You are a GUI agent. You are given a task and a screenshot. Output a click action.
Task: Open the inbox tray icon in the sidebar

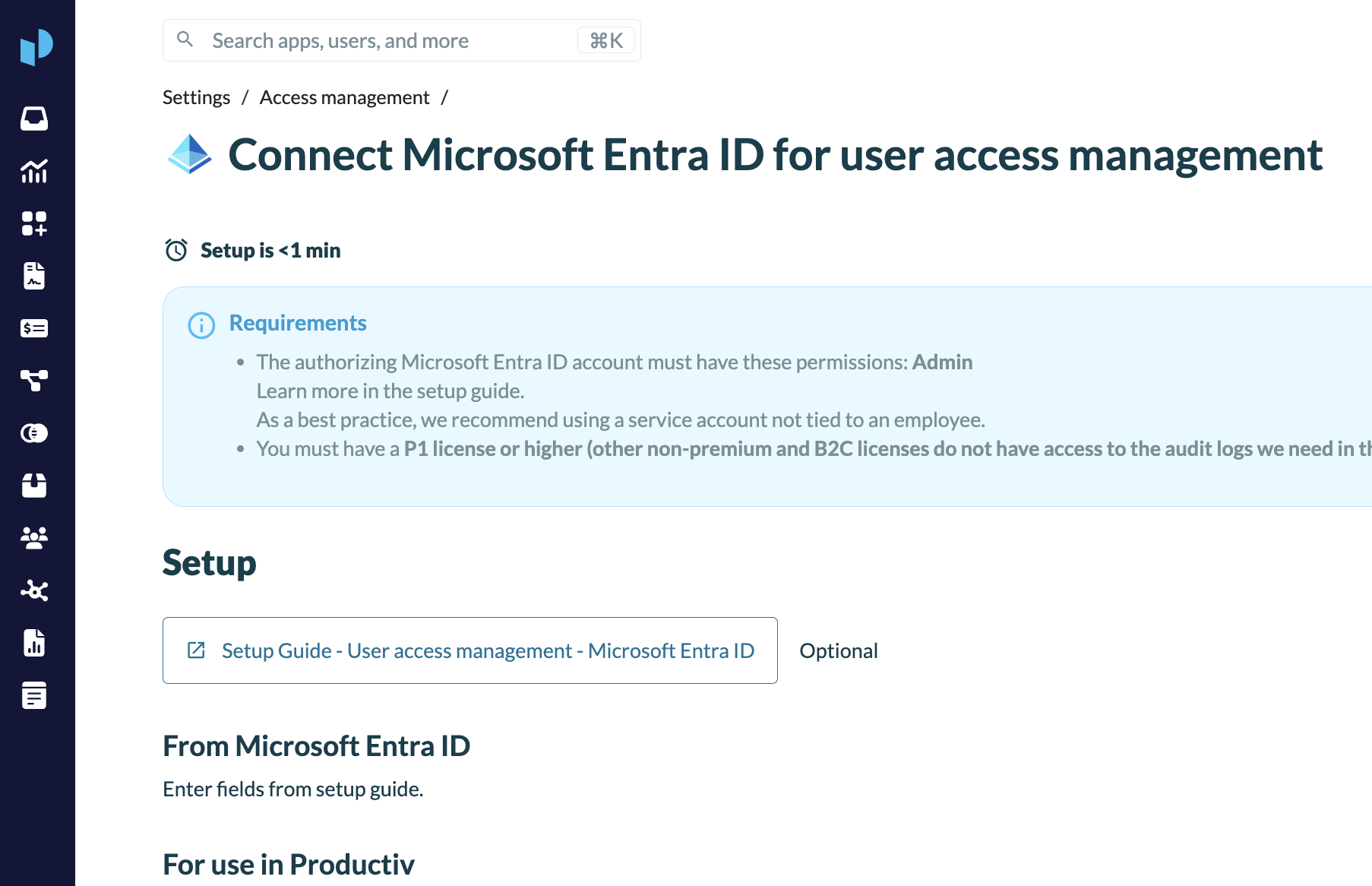pos(34,119)
